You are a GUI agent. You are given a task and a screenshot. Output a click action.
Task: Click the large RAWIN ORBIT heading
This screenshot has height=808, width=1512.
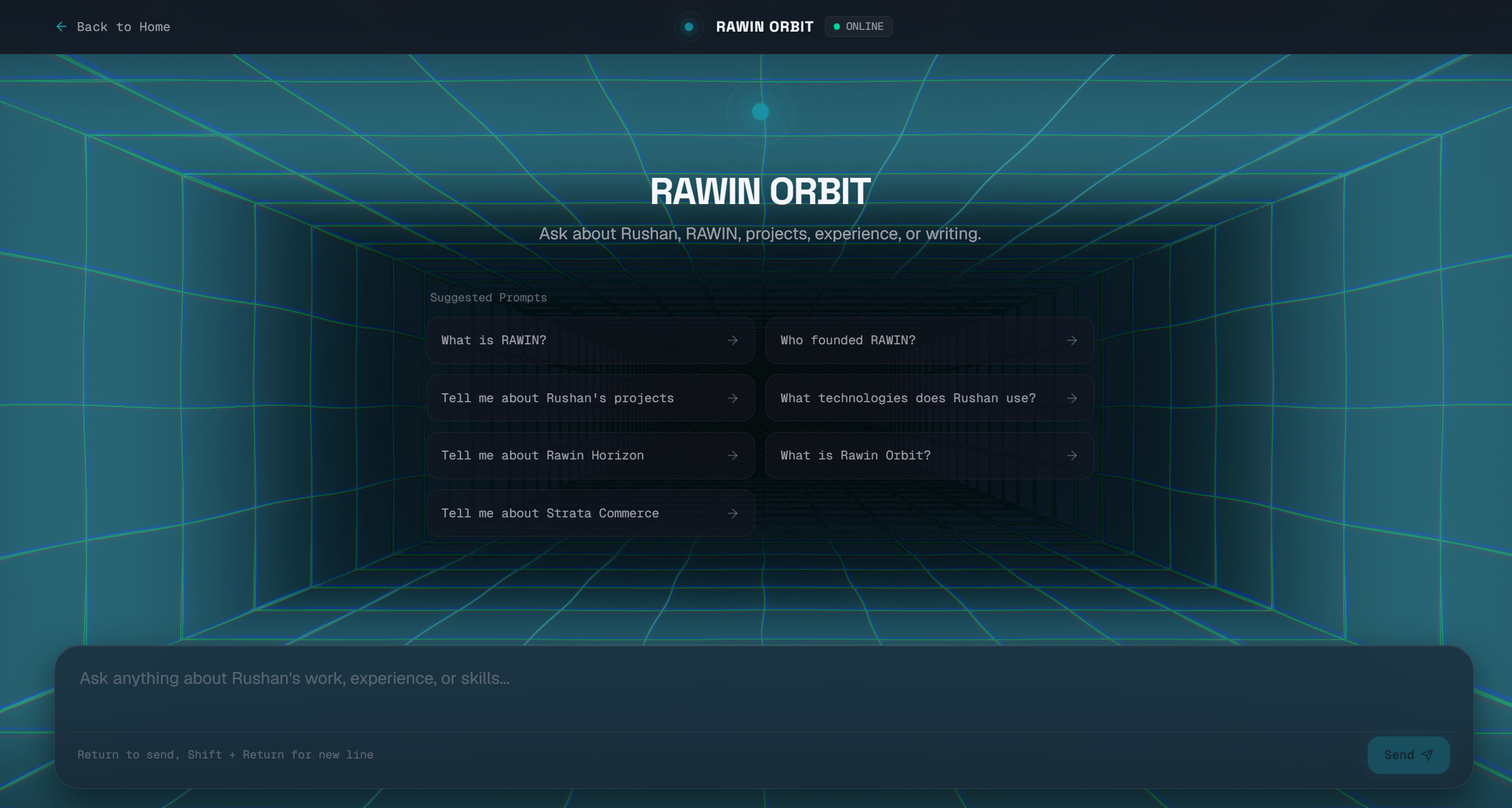click(x=760, y=192)
